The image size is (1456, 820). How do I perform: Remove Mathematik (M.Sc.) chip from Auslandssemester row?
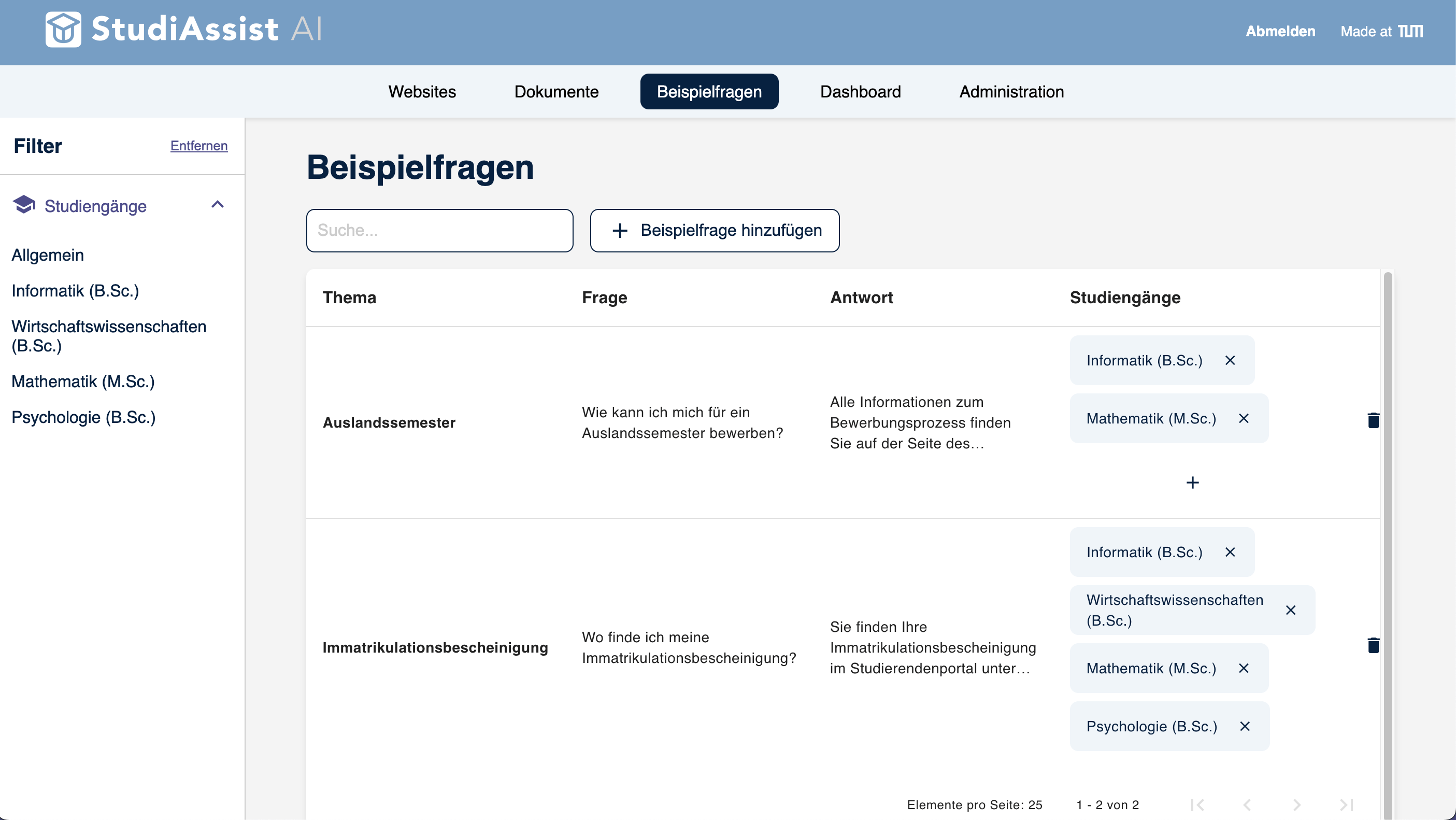tap(1244, 418)
